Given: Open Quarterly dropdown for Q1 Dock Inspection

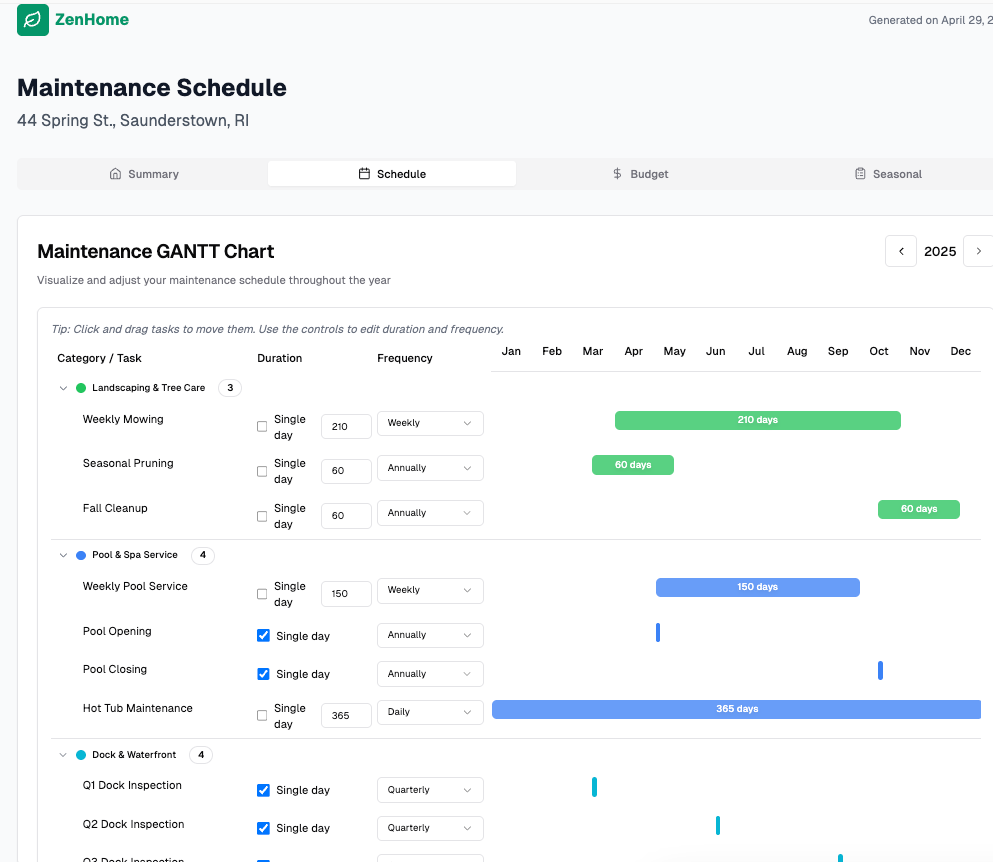Looking at the screenshot, I should [430, 790].
